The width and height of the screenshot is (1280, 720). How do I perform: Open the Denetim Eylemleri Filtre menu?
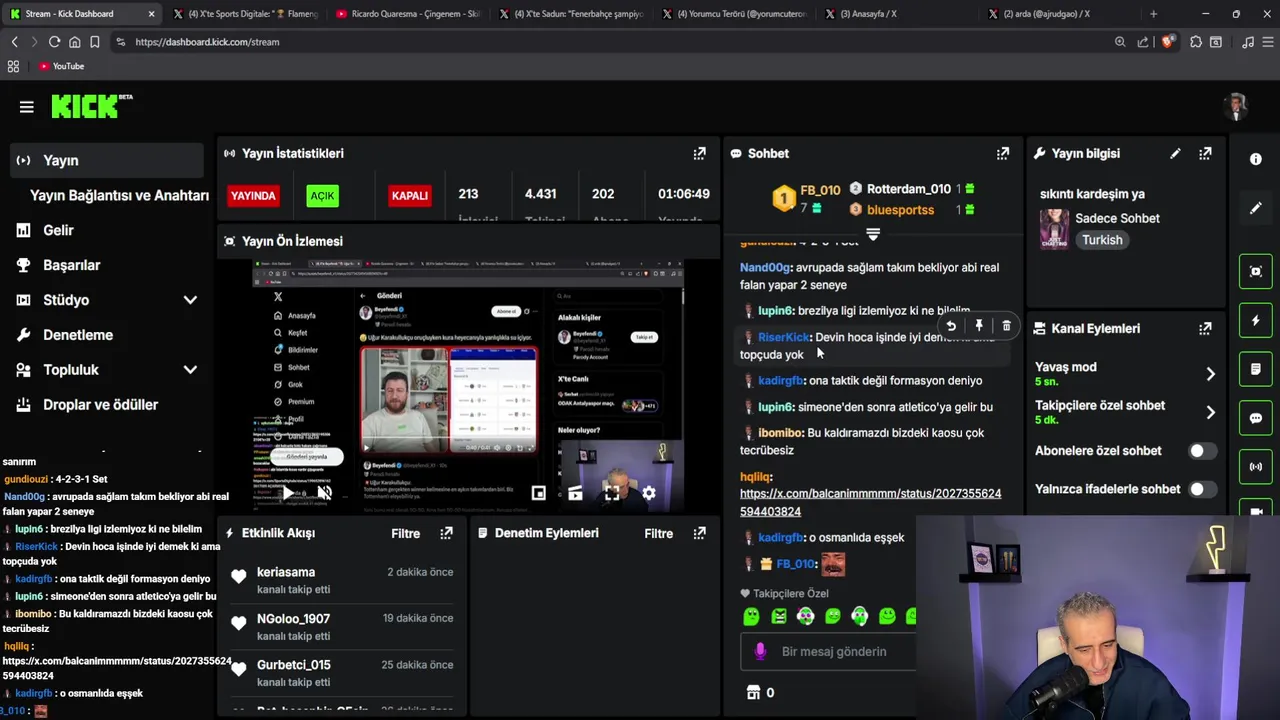coord(658,533)
